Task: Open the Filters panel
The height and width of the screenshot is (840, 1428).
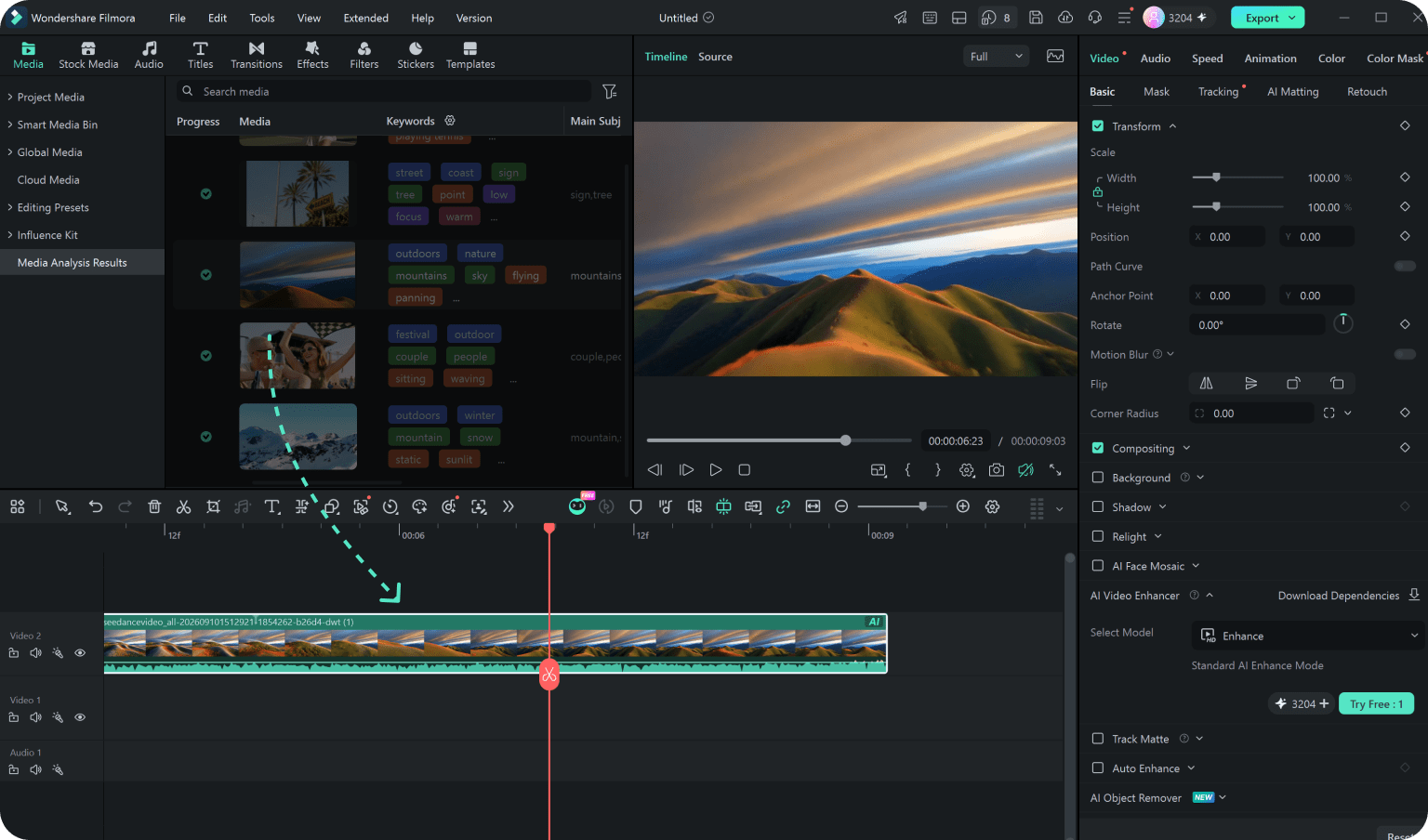Action: coord(364,56)
